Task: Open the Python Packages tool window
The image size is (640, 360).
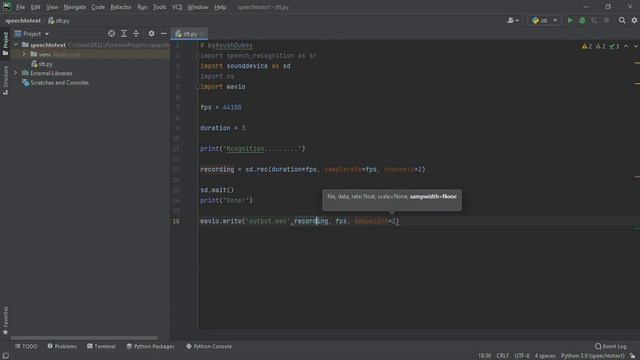Action: 150,346
